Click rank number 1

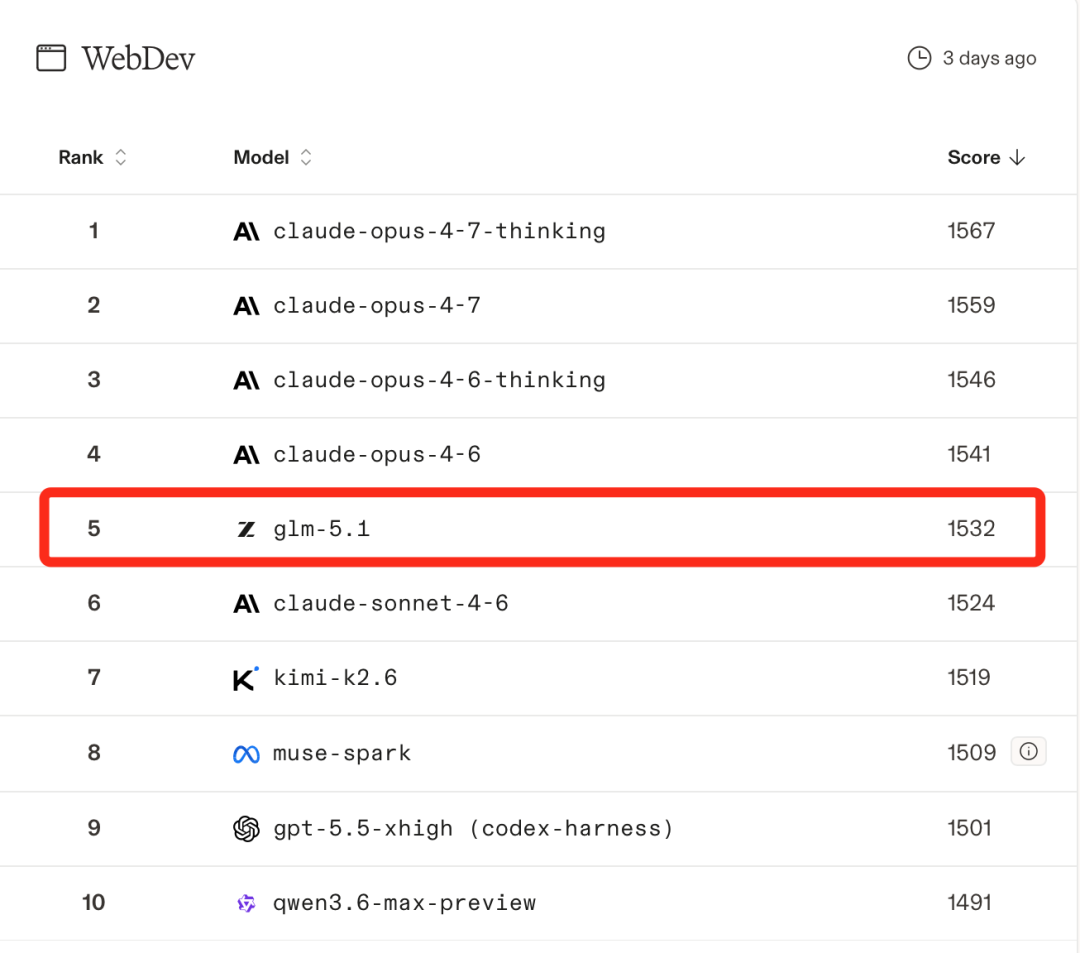(x=94, y=231)
